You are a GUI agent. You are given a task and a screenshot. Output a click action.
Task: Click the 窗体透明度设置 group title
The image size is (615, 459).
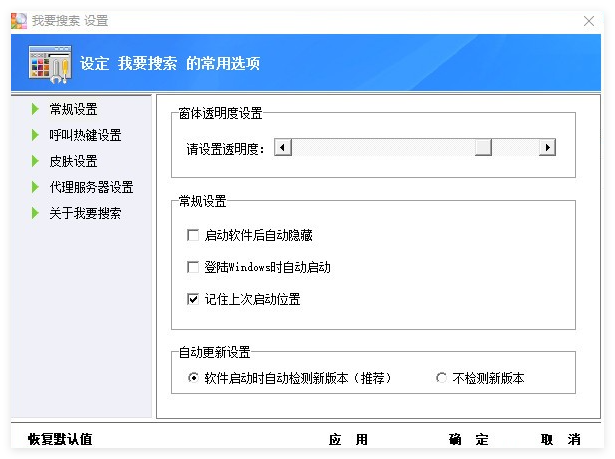[x=220, y=113]
